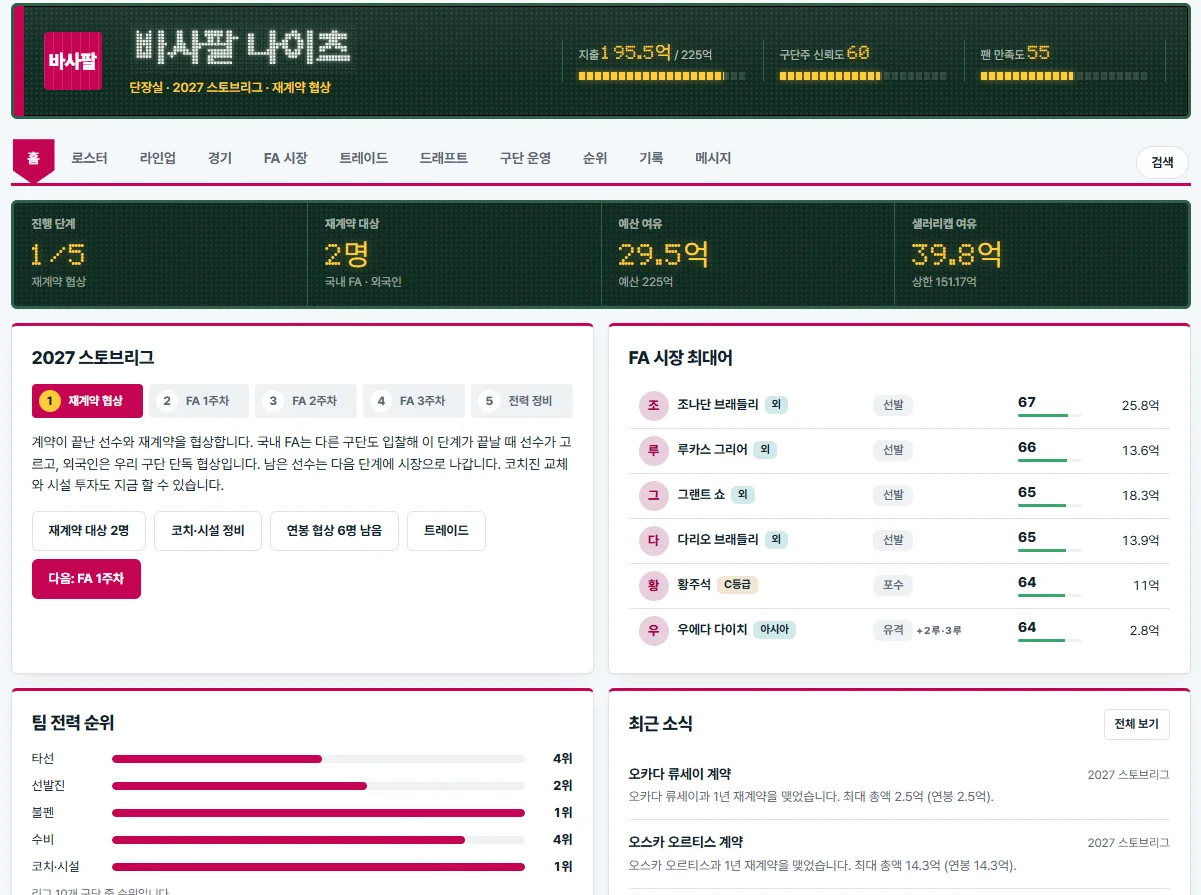
Task: Click the 타선 ranking bar
Action: tap(318, 759)
